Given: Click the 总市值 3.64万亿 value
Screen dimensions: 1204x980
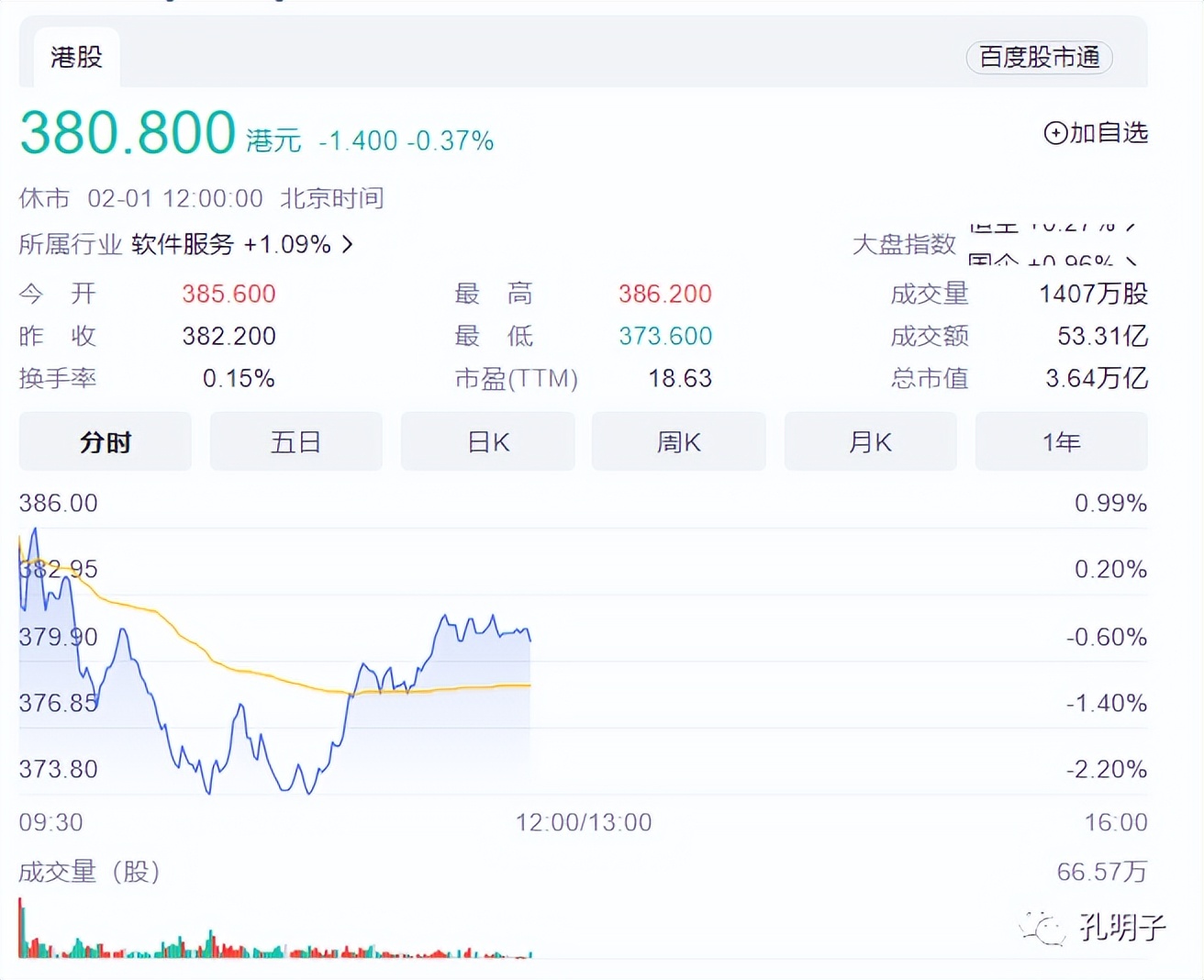Looking at the screenshot, I should pyautogui.click(x=1095, y=378).
